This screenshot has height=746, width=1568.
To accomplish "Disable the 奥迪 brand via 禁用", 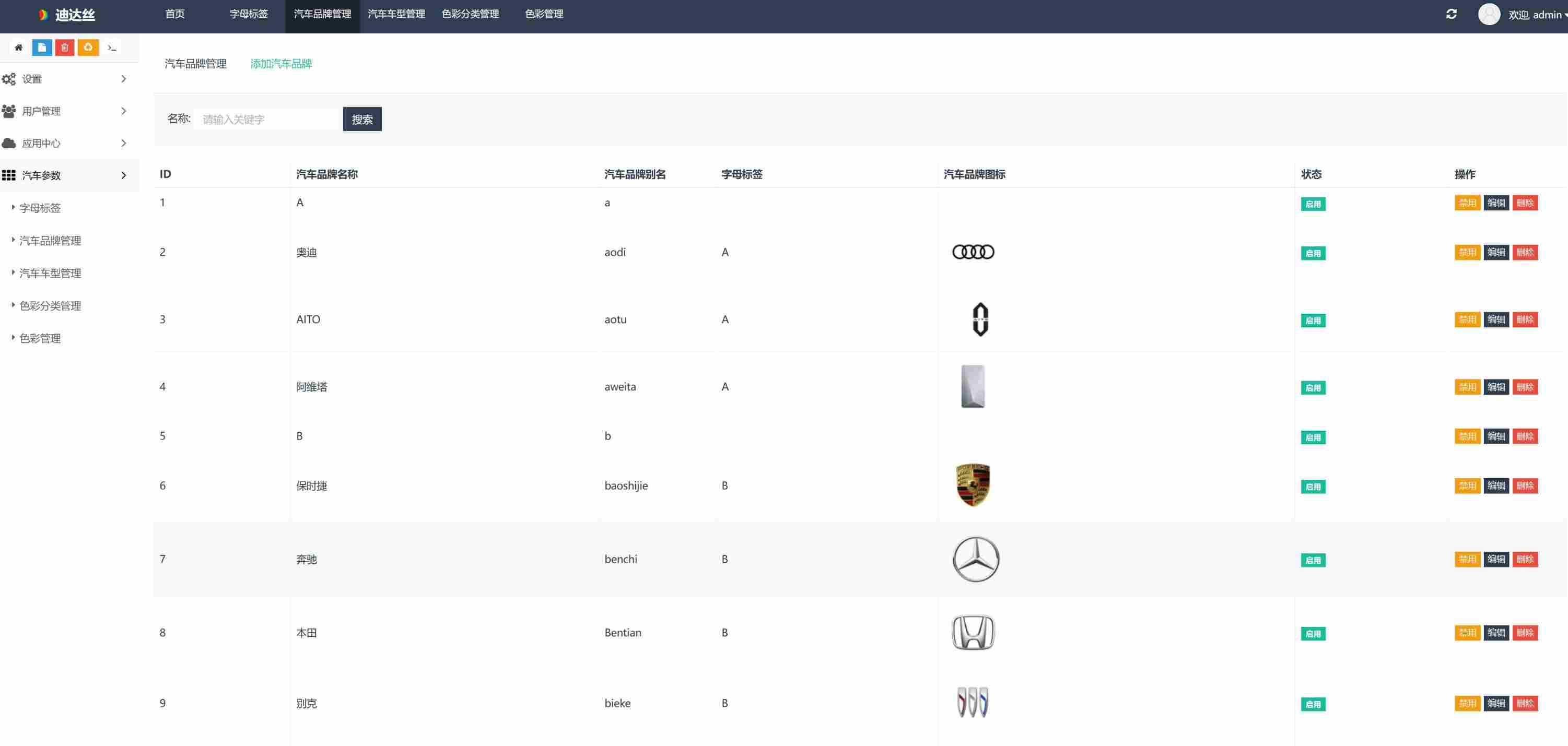I will [x=1467, y=253].
